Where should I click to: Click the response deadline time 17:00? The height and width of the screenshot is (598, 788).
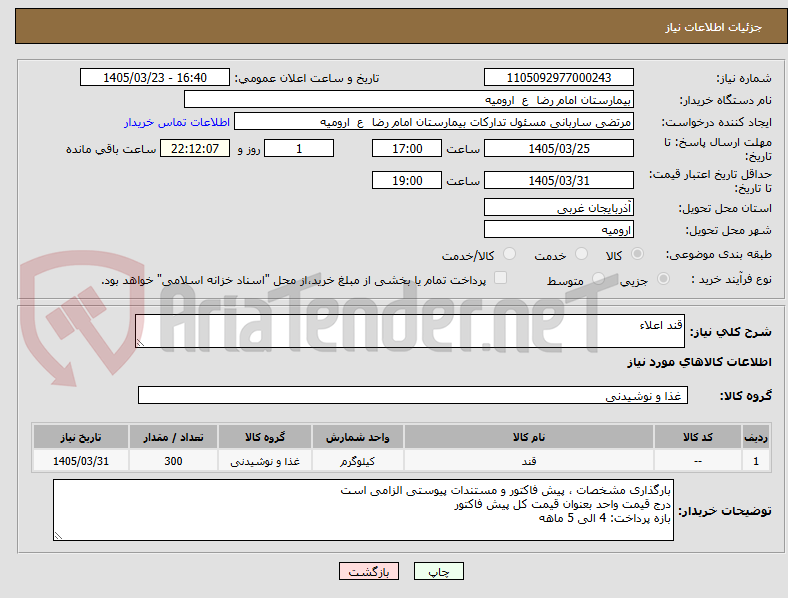click(407, 148)
